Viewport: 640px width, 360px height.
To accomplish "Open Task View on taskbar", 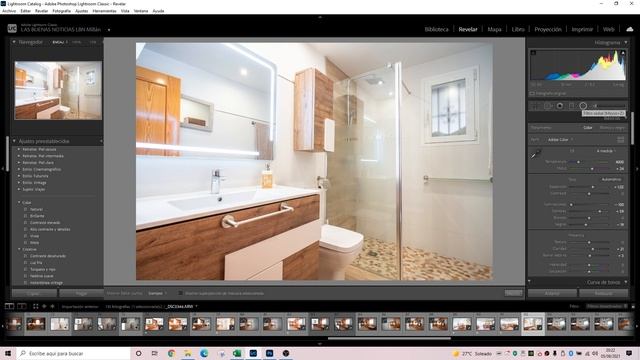I will (155, 353).
